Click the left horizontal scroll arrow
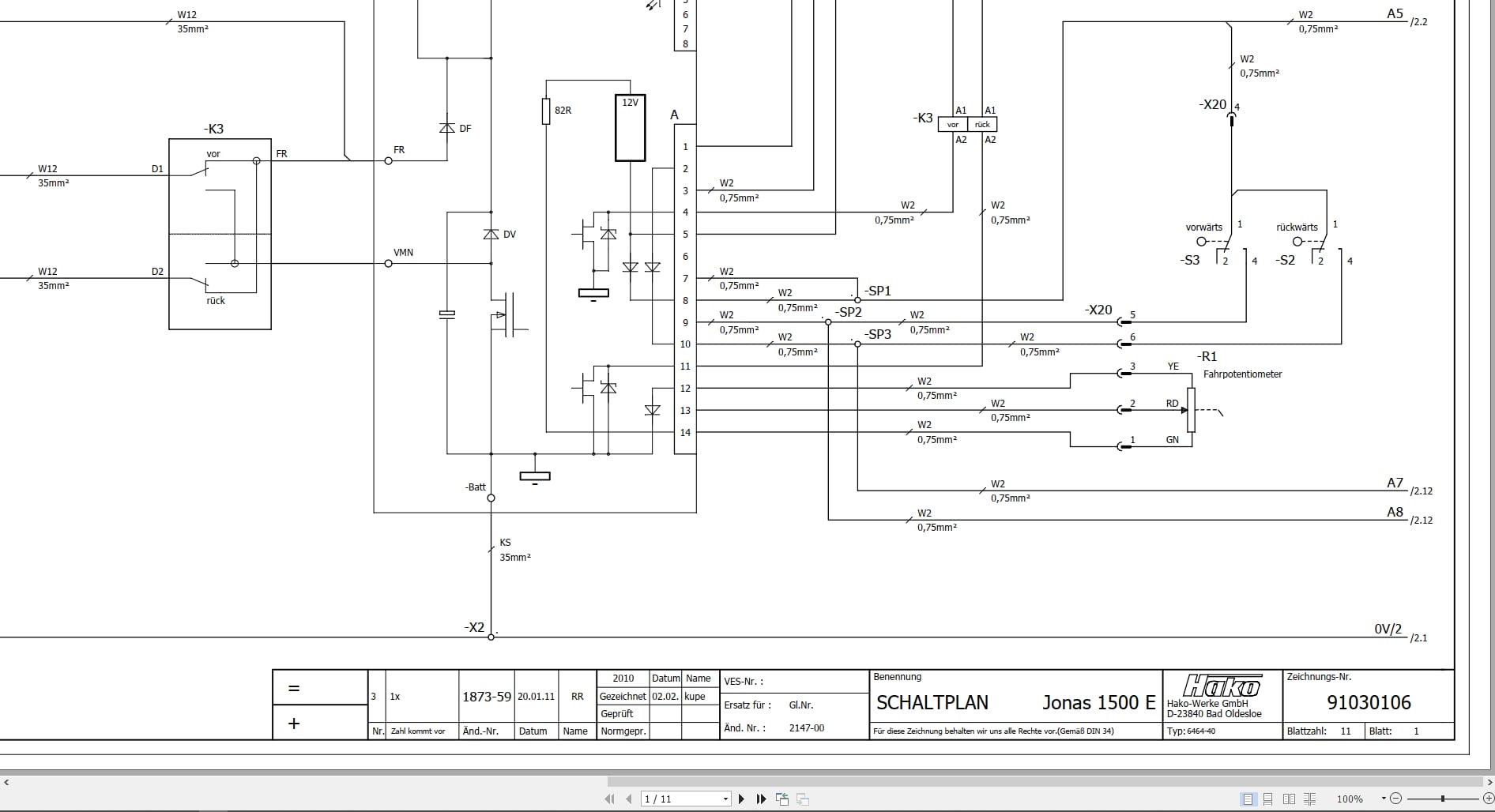Viewport: 1495px width, 812px height. pos(6,780)
